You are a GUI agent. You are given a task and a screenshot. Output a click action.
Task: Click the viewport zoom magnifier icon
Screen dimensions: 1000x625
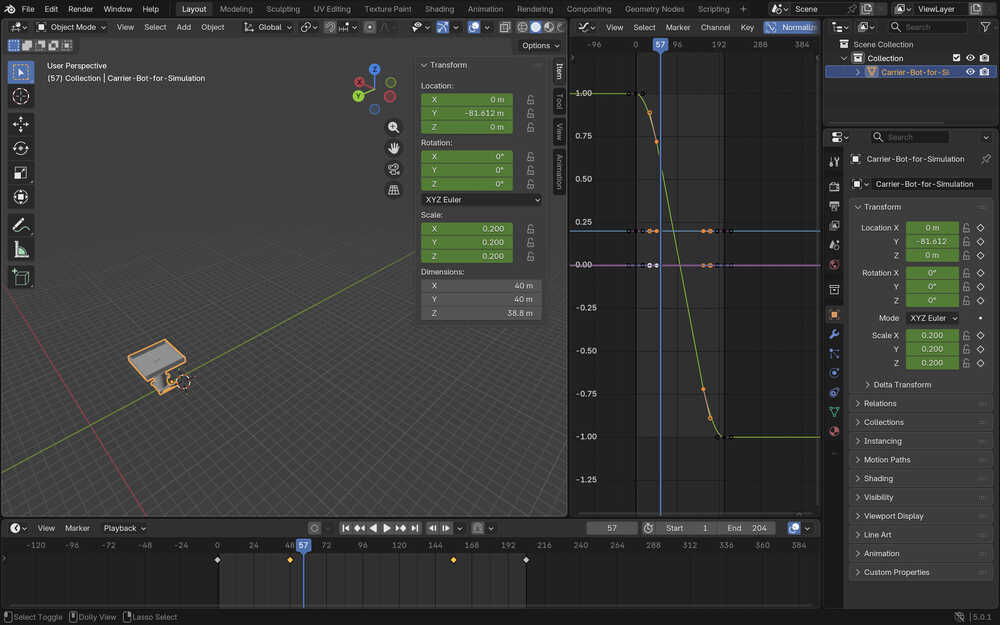[x=393, y=127]
